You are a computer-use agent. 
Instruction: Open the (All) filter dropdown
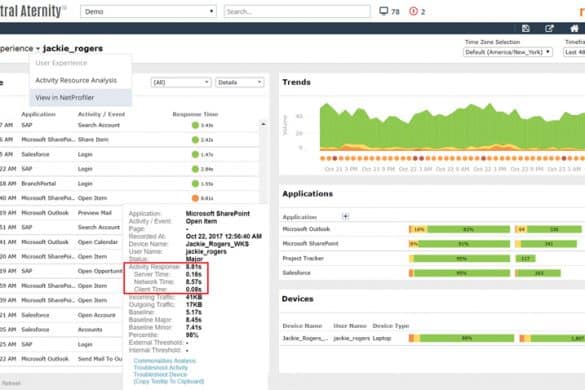(181, 82)
